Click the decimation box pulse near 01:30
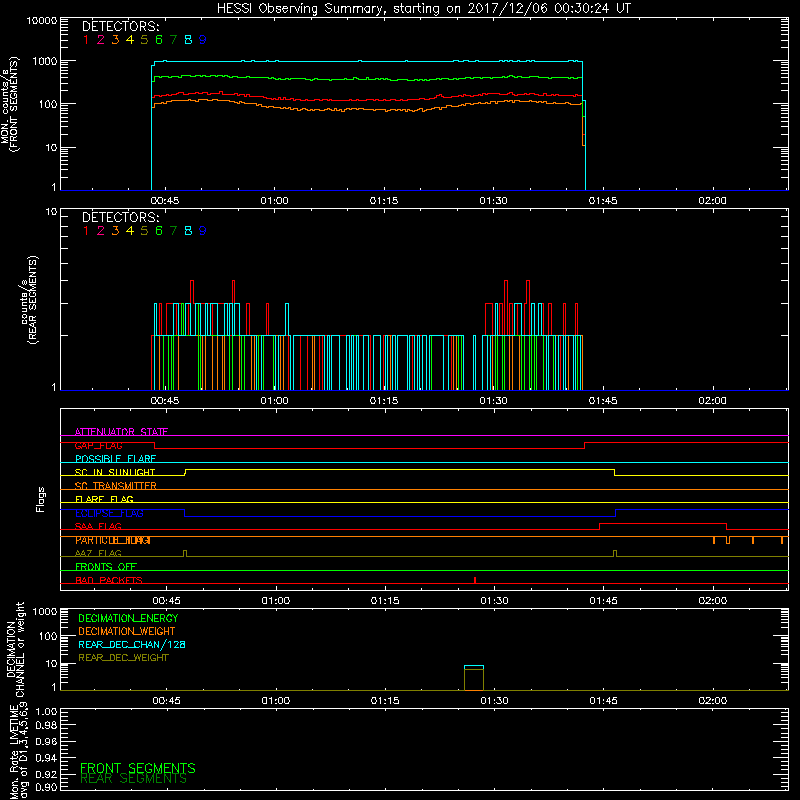Viewport: 800px width, 800px height. point(474,678)
